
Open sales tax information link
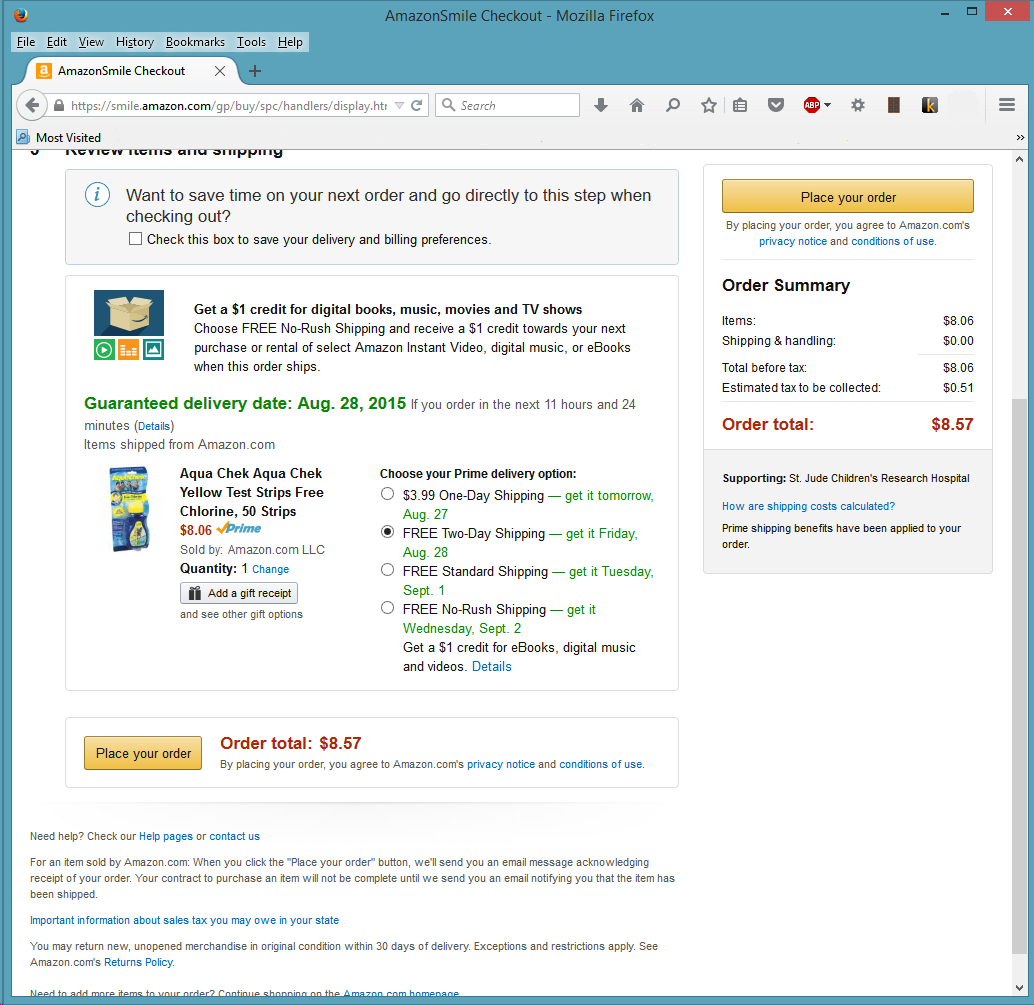click(184, 920)
